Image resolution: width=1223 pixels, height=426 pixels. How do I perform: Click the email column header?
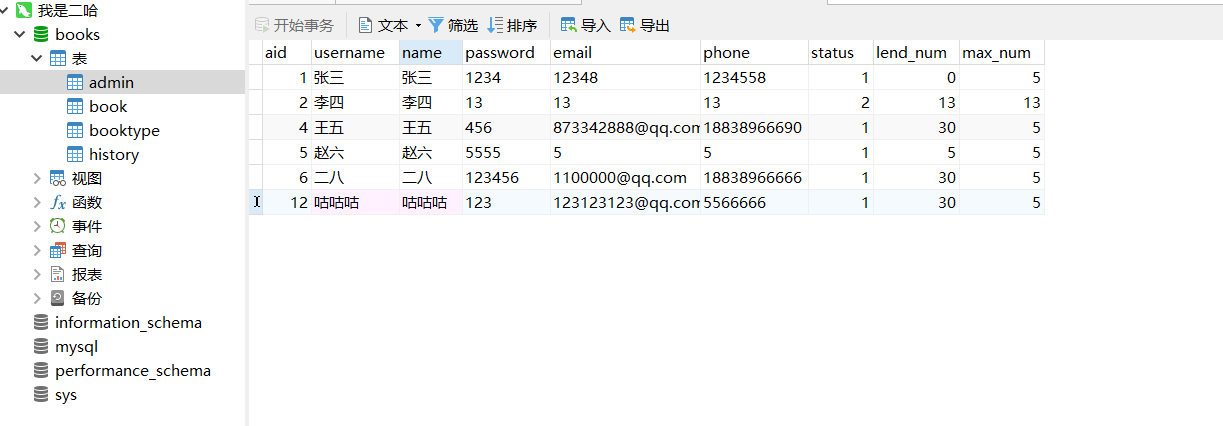pos(626,53)
